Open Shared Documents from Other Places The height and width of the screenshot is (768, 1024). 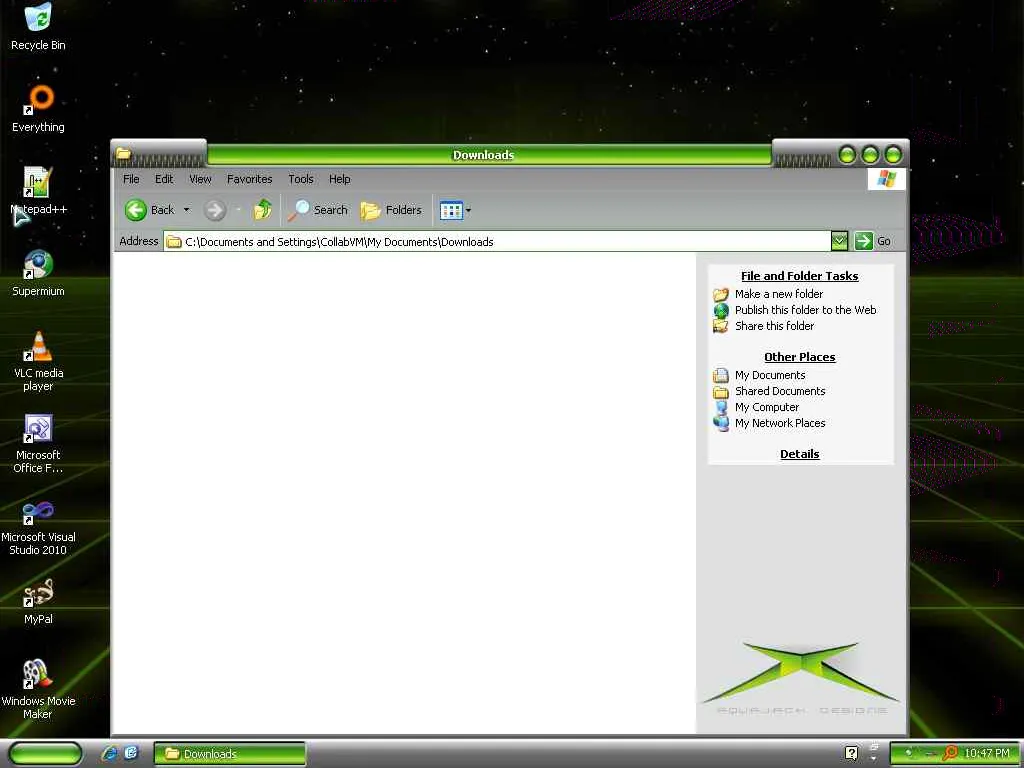coord(780,391)
